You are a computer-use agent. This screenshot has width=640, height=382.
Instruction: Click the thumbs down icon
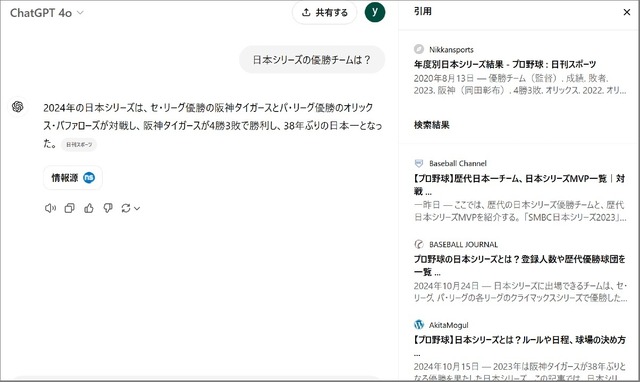click(108, 208)
